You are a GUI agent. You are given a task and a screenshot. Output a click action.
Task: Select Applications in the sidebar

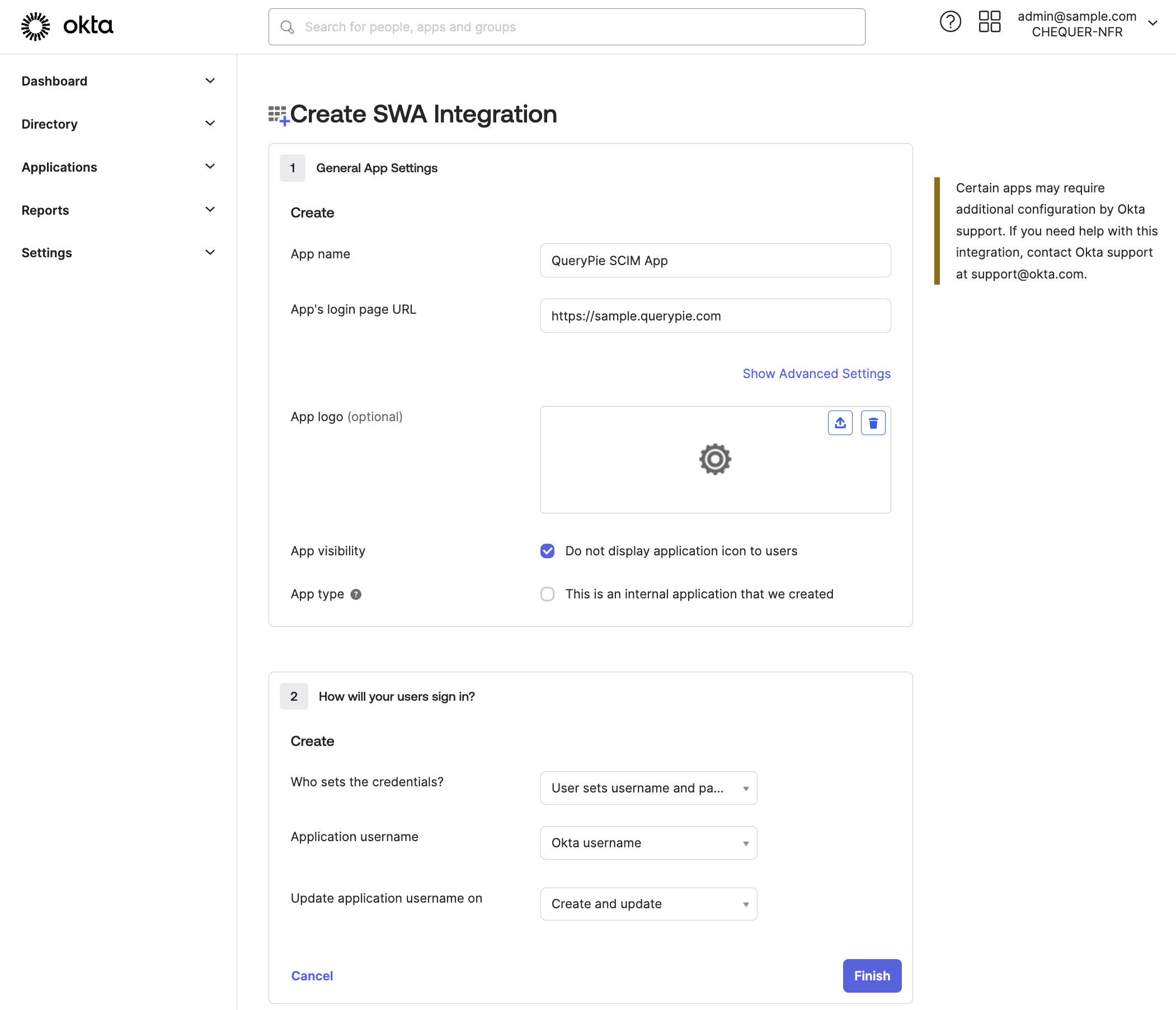(x=59, y=167)
